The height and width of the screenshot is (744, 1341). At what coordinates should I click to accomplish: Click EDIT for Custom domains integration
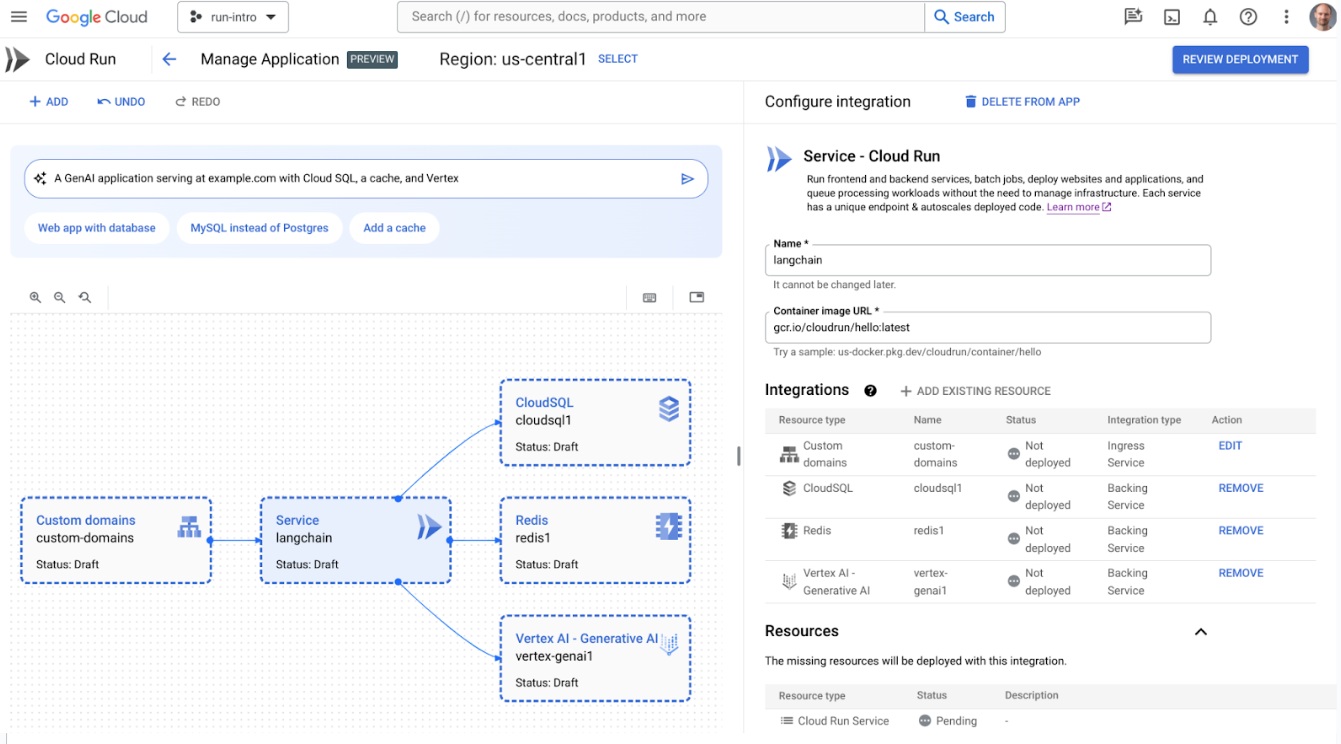point(1230,446)
